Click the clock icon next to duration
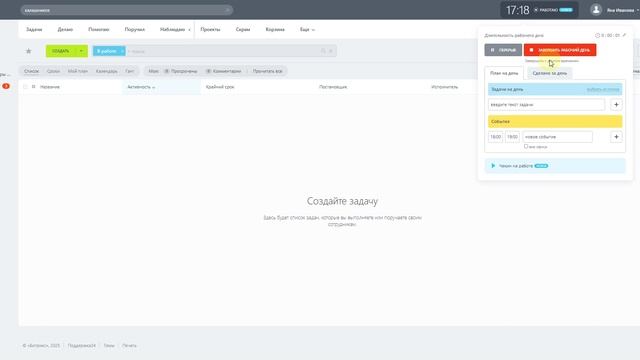The image size is (640, 360). 598,36
